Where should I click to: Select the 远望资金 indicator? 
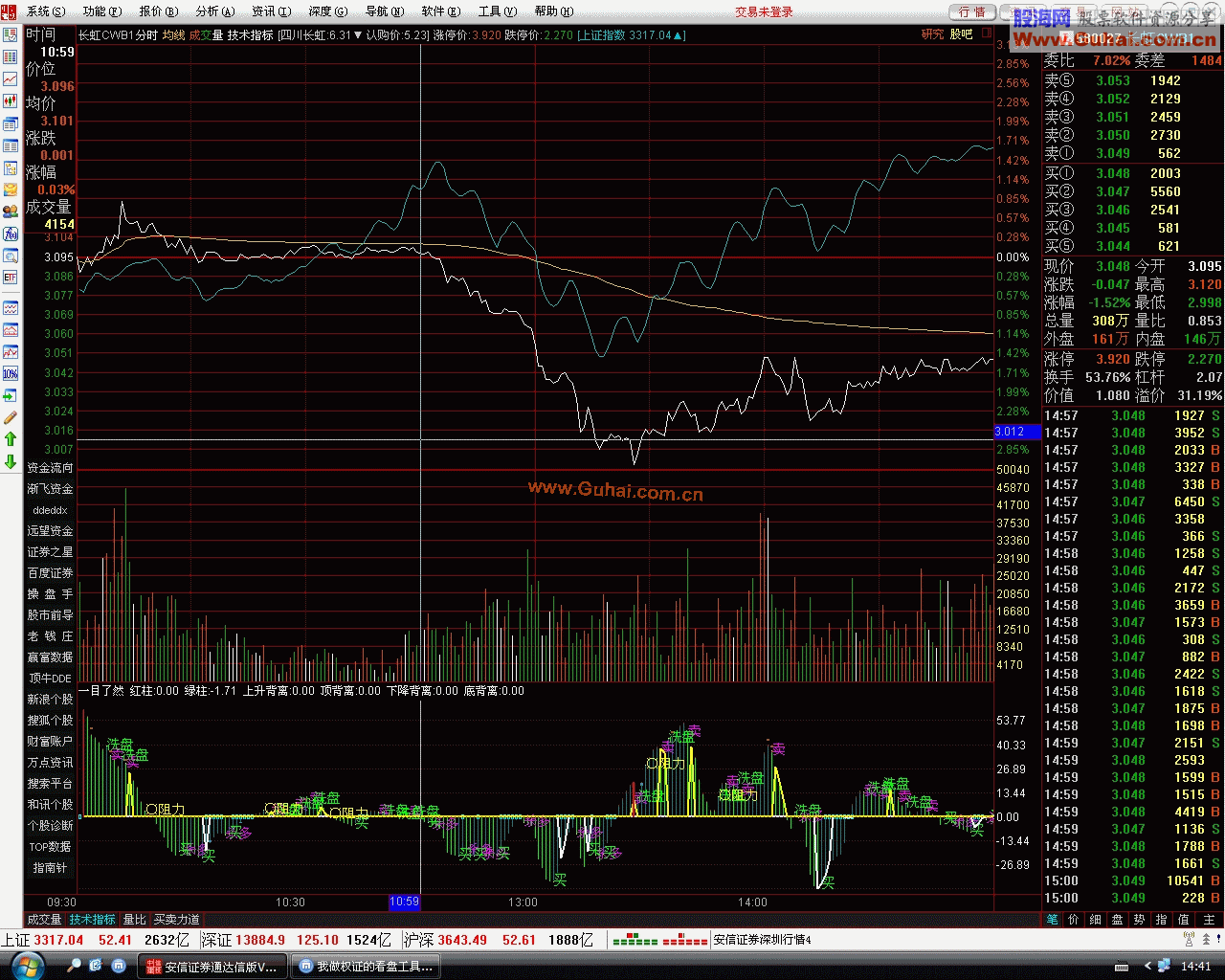[50, 531]
